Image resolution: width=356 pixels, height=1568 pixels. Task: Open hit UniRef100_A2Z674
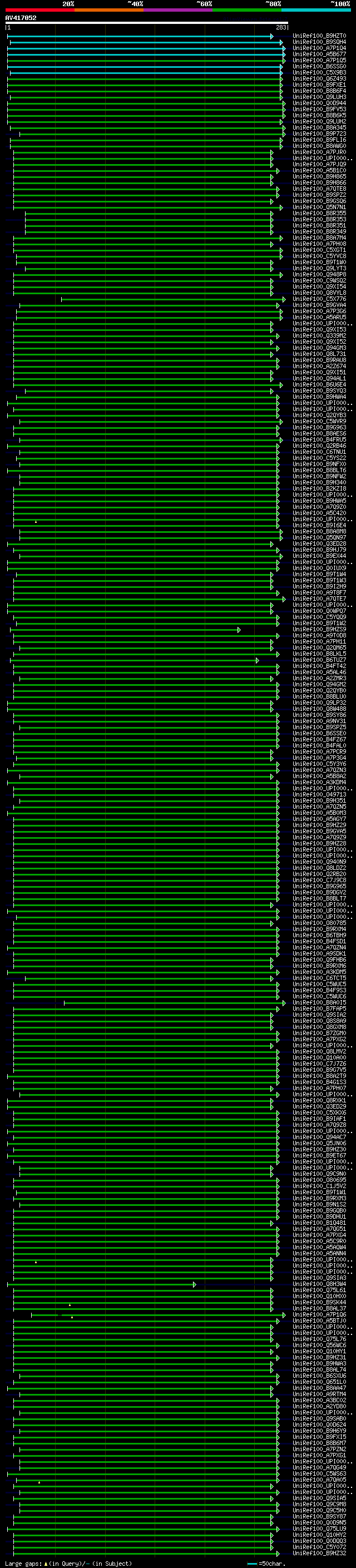(x=319, y=367)
